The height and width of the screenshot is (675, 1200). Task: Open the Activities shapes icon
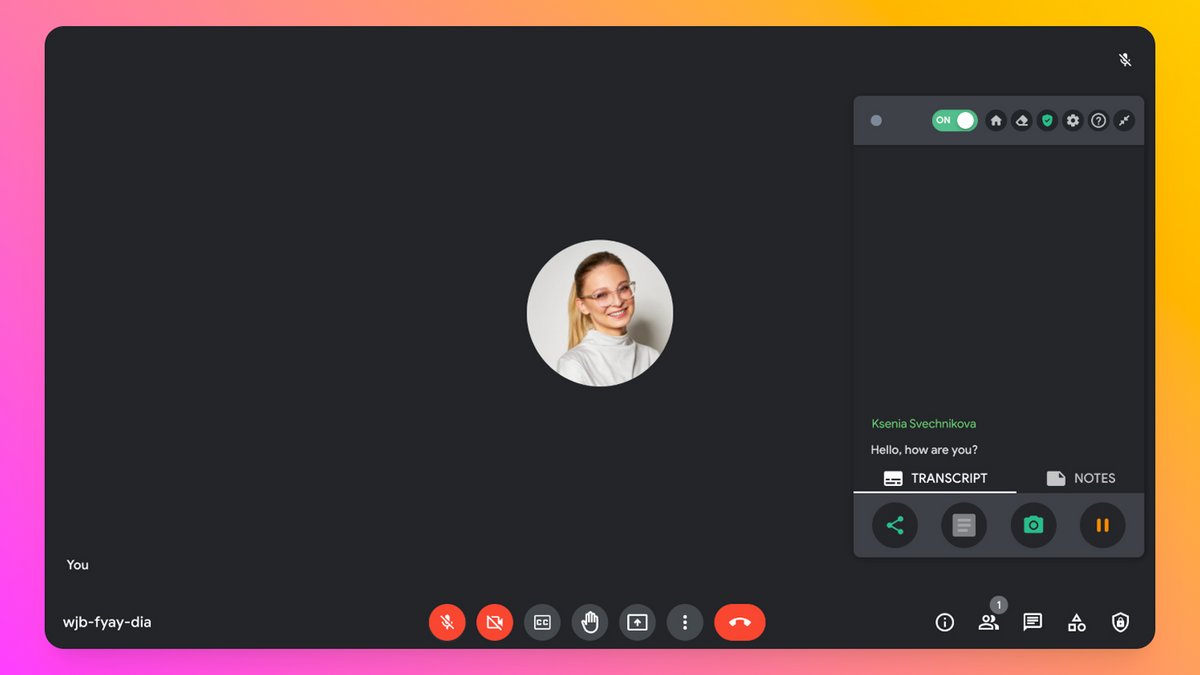(1077, 622)
